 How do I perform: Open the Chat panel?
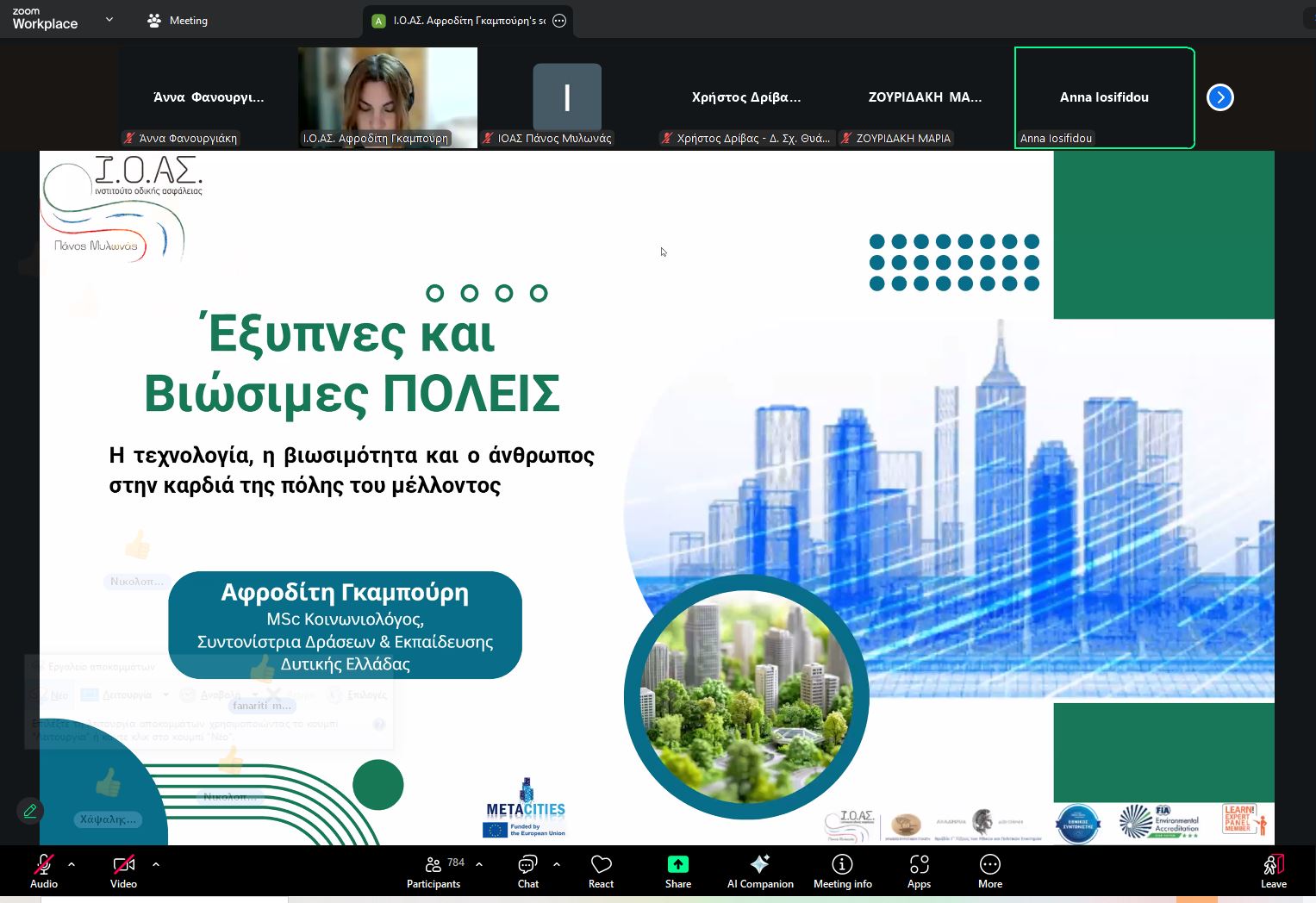tap(527, 864)
